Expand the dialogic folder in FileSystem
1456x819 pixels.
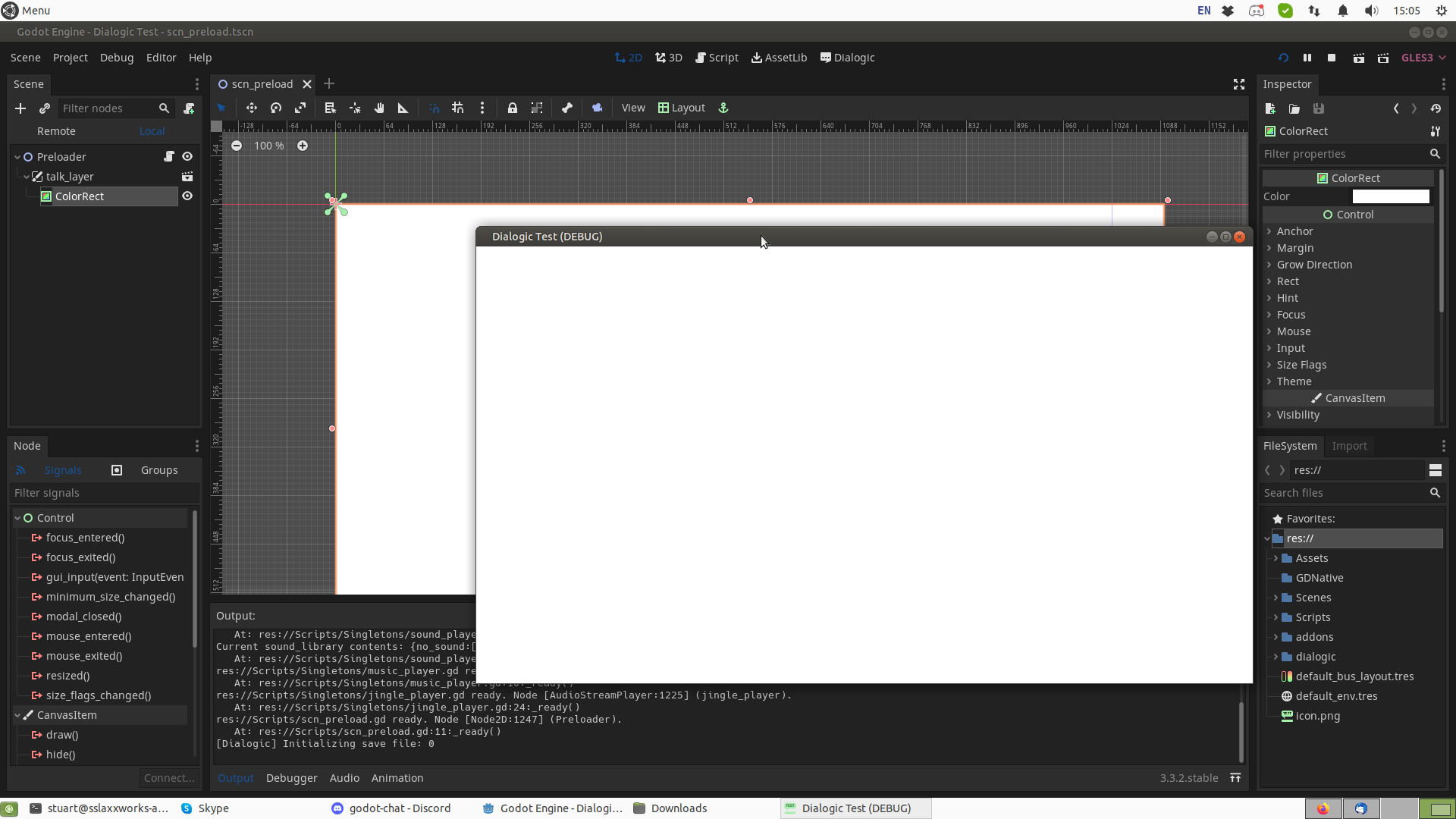click(x=1277, y=657)
